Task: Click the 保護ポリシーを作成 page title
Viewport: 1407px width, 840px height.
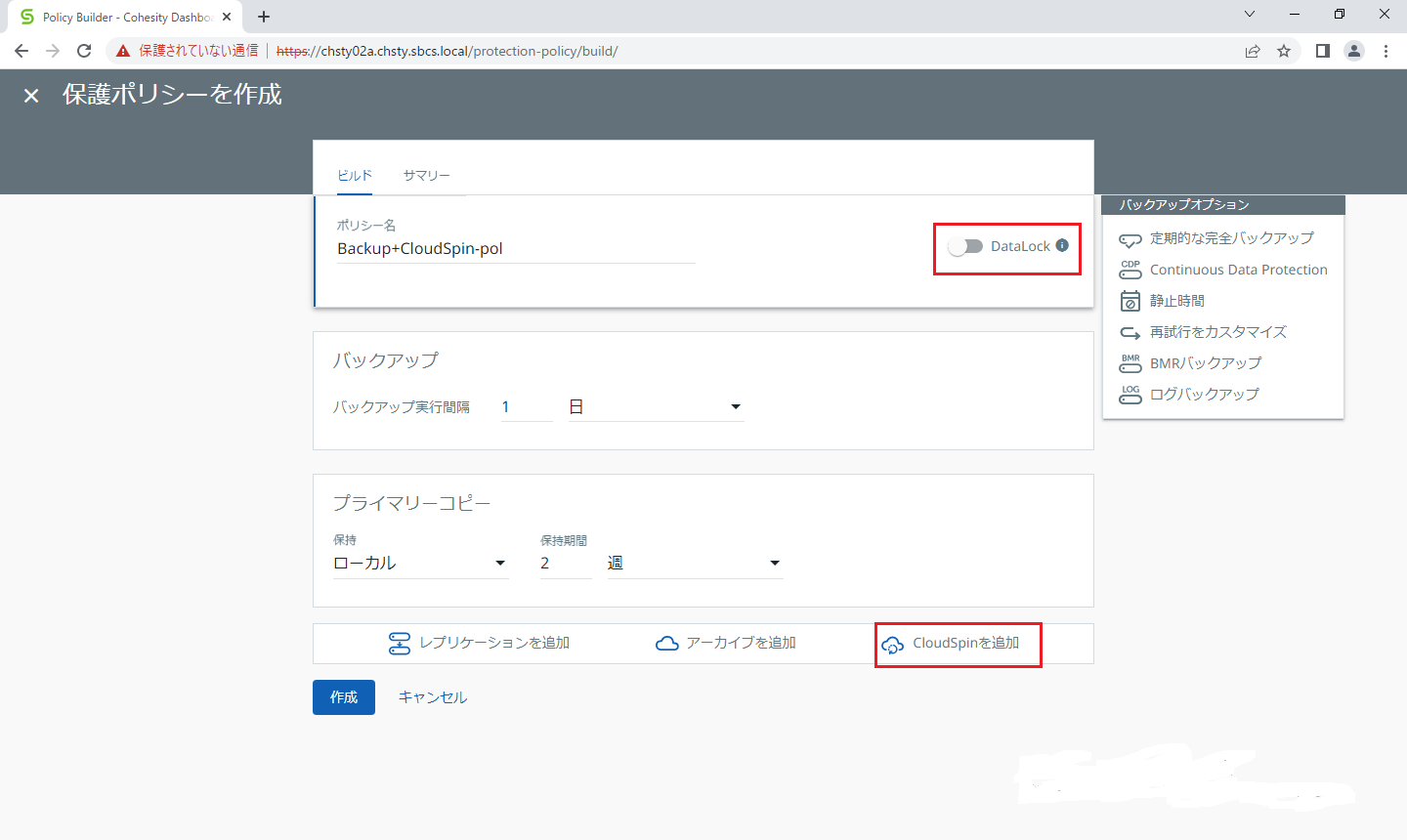Action: tap(173, 95)
